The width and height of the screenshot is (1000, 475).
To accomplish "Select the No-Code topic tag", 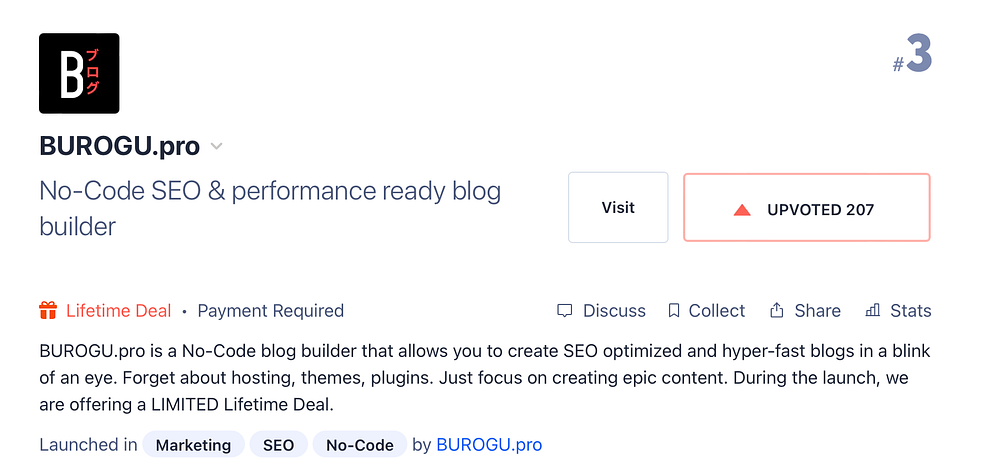I will [360, 445].
